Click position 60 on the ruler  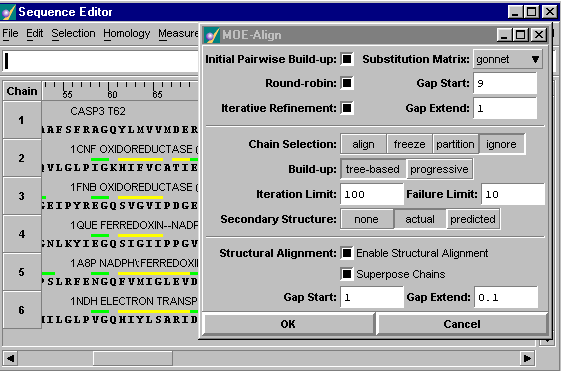(112, 94)
